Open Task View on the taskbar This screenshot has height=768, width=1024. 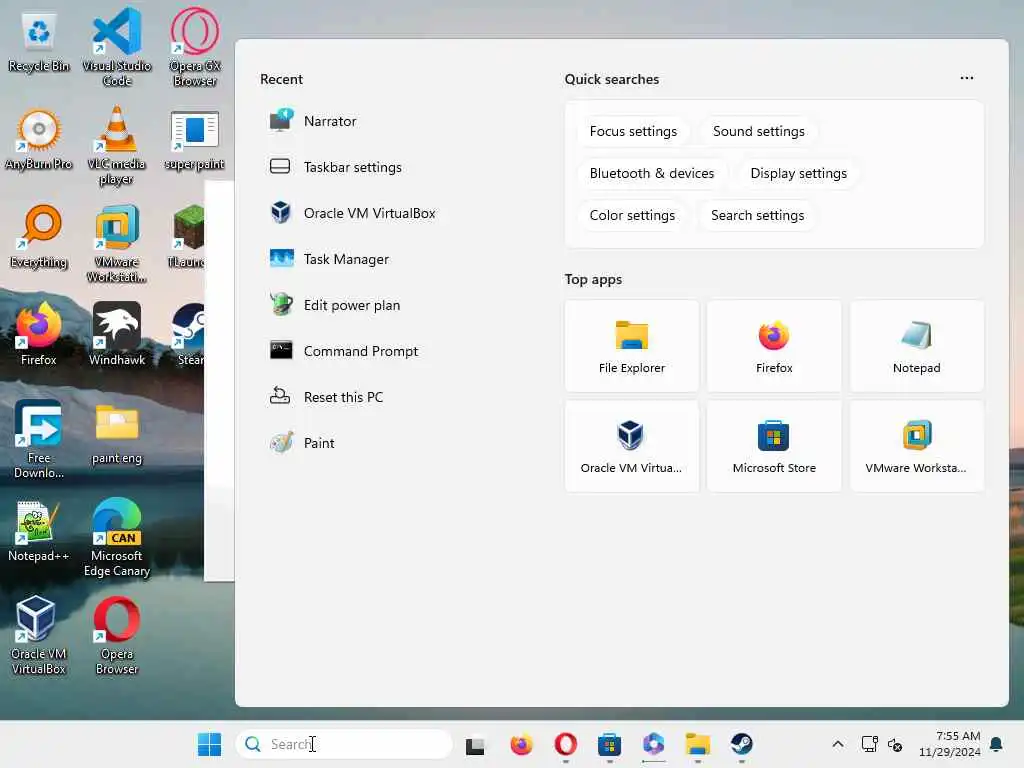pyautogui.click(x=475, y=744)
